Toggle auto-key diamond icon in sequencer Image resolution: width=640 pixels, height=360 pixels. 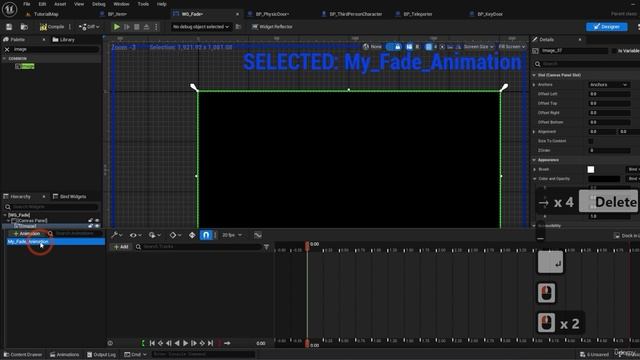(192, 236)
